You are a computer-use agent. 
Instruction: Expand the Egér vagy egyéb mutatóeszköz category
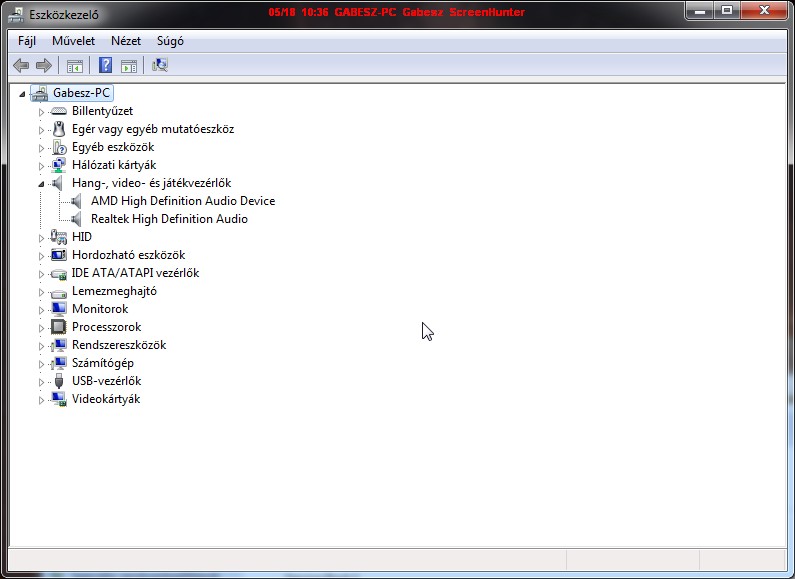pyautogui.click(x=41, y=130)
